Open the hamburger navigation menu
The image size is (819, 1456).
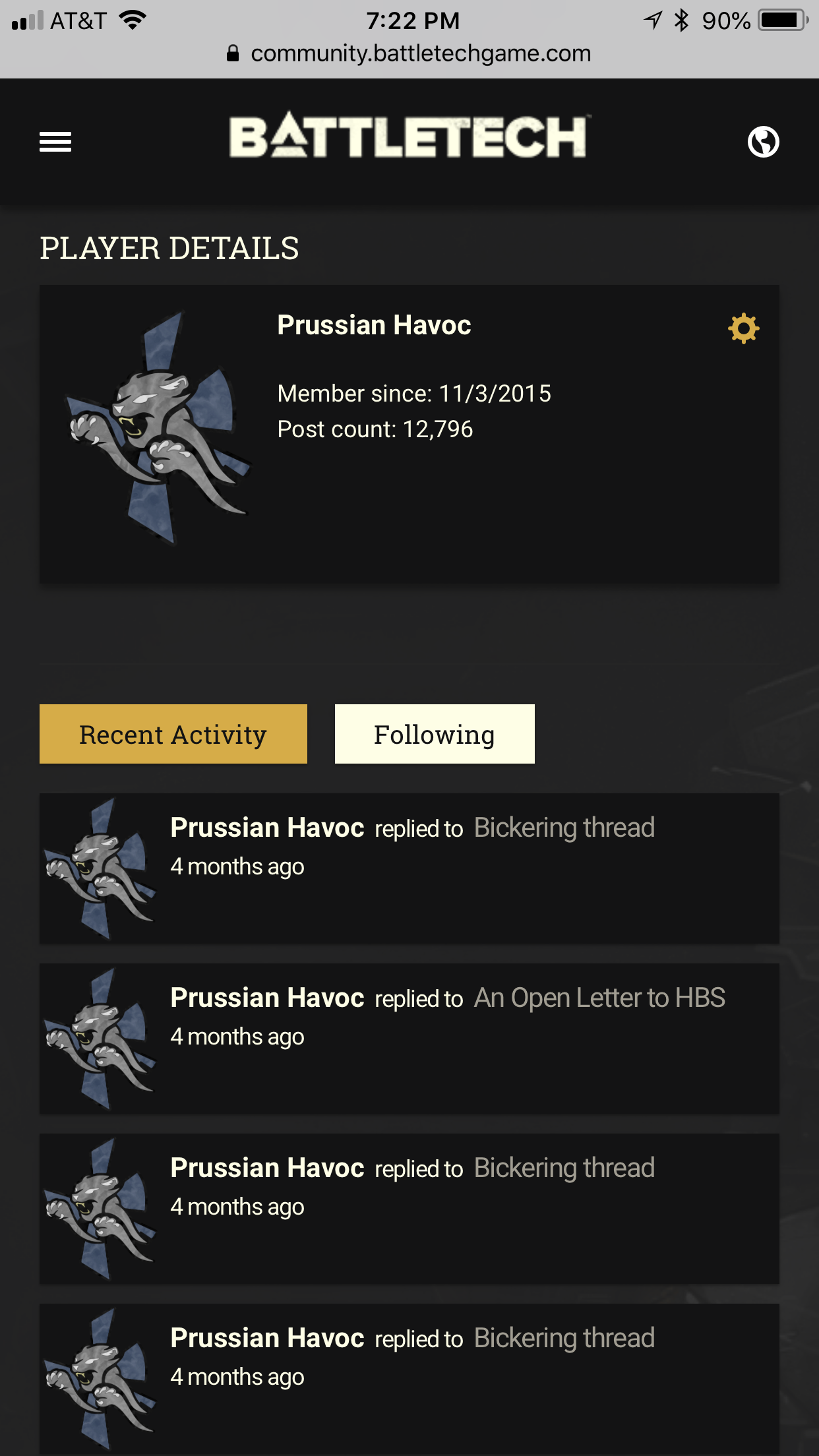(x=55, y=142)
